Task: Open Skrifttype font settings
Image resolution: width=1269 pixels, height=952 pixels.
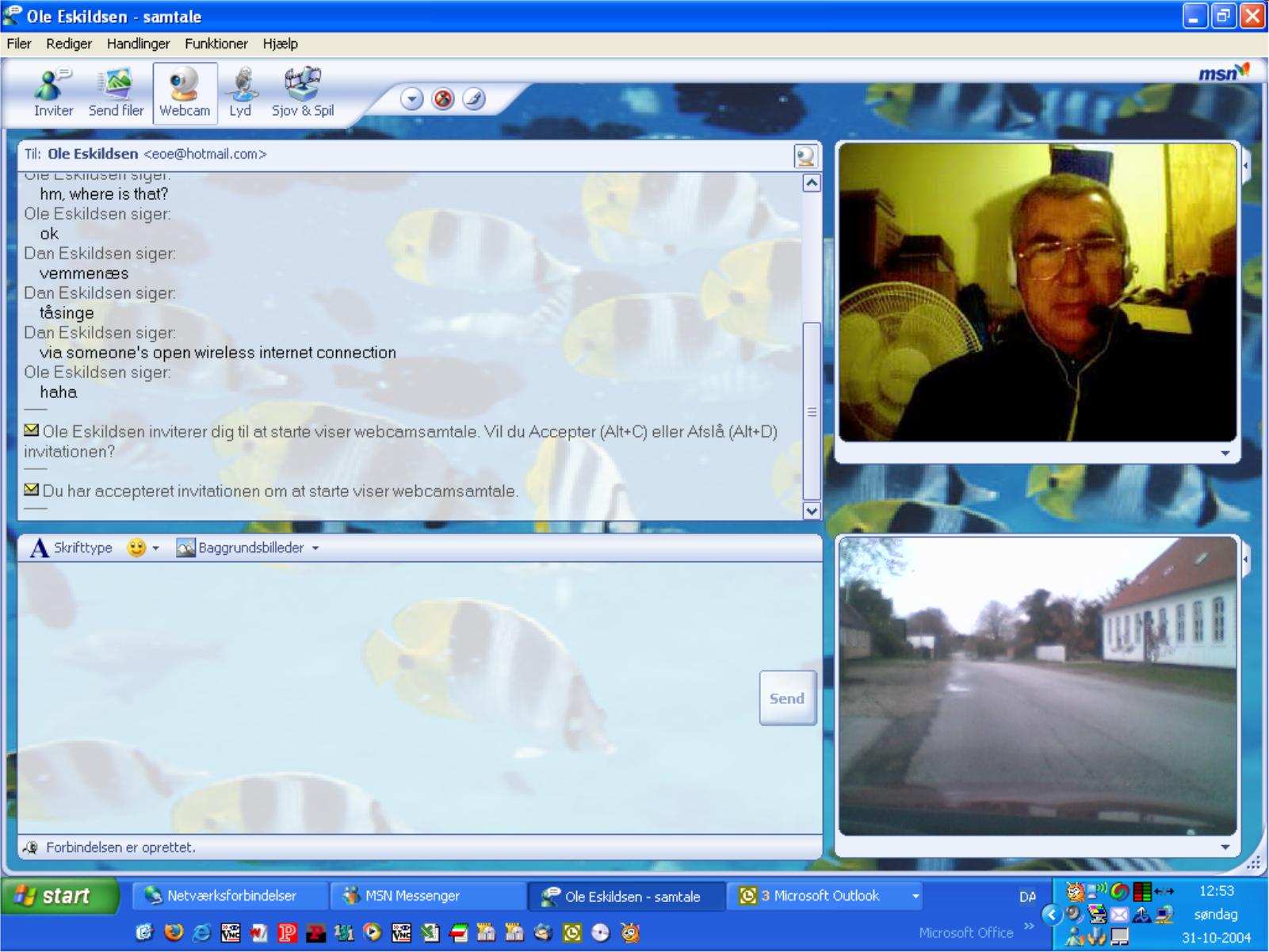Action: click(x=71, y=548)
